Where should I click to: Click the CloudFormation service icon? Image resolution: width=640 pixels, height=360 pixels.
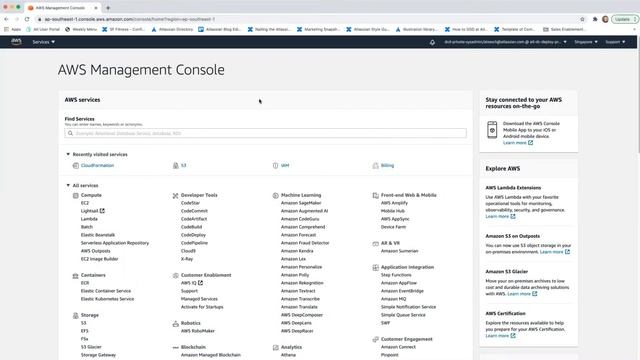[76, 166]
